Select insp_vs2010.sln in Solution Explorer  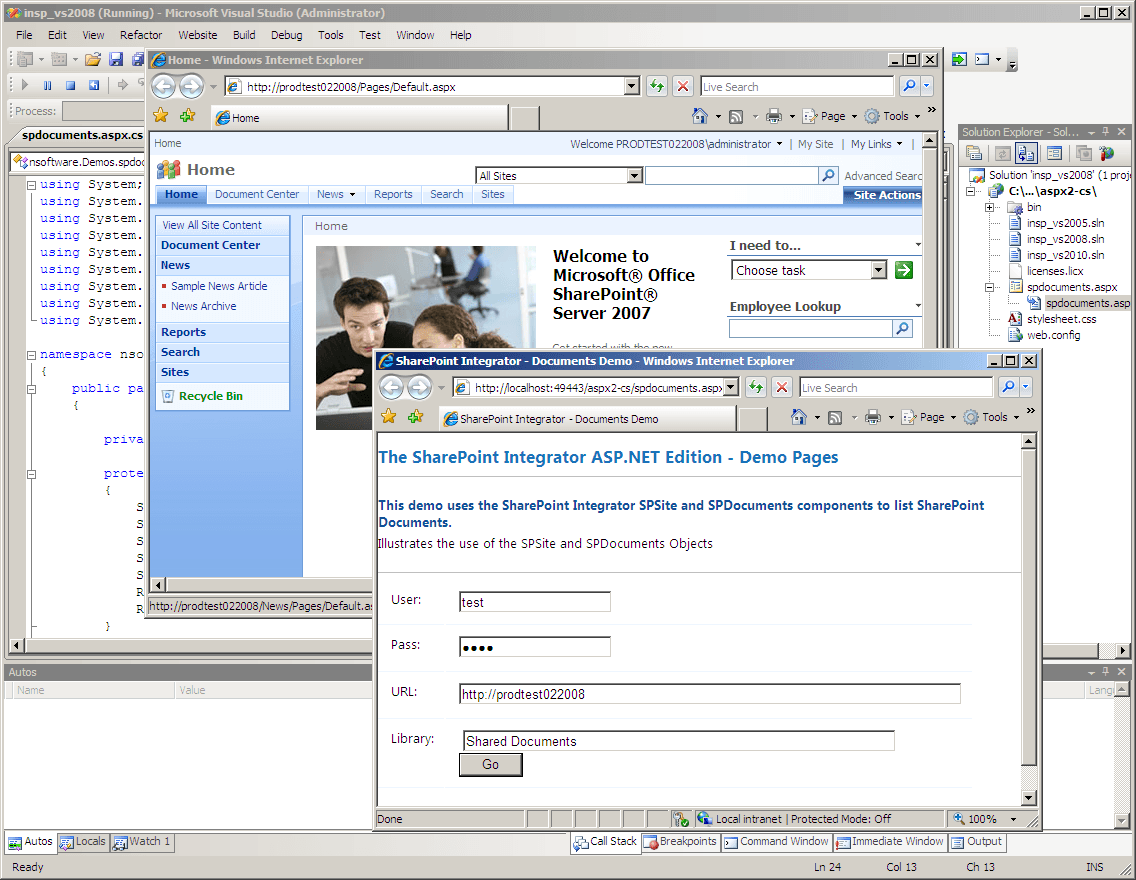1065,255
